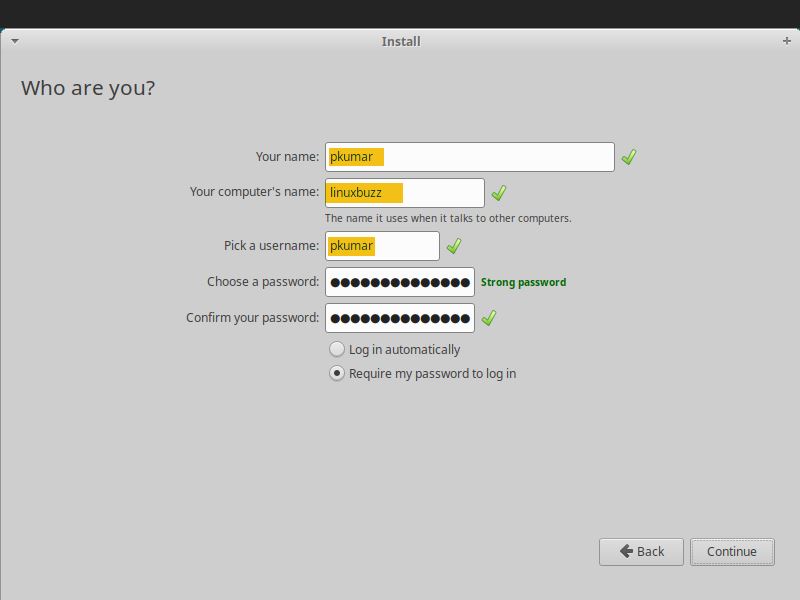Click the computer's name field containing linuxbuzz
The width and height of the screenshot is (800, 600).
pyautogui.click(x=405, y=193)
